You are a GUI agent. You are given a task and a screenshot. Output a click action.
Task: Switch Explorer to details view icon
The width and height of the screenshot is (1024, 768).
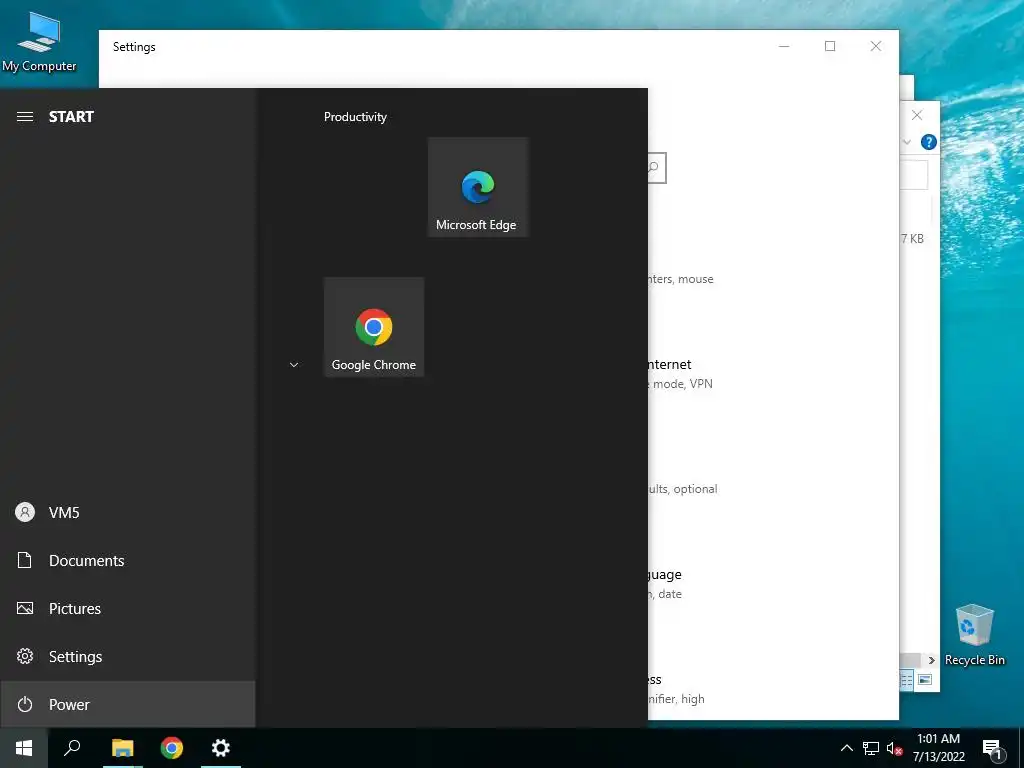coord(906,680)
